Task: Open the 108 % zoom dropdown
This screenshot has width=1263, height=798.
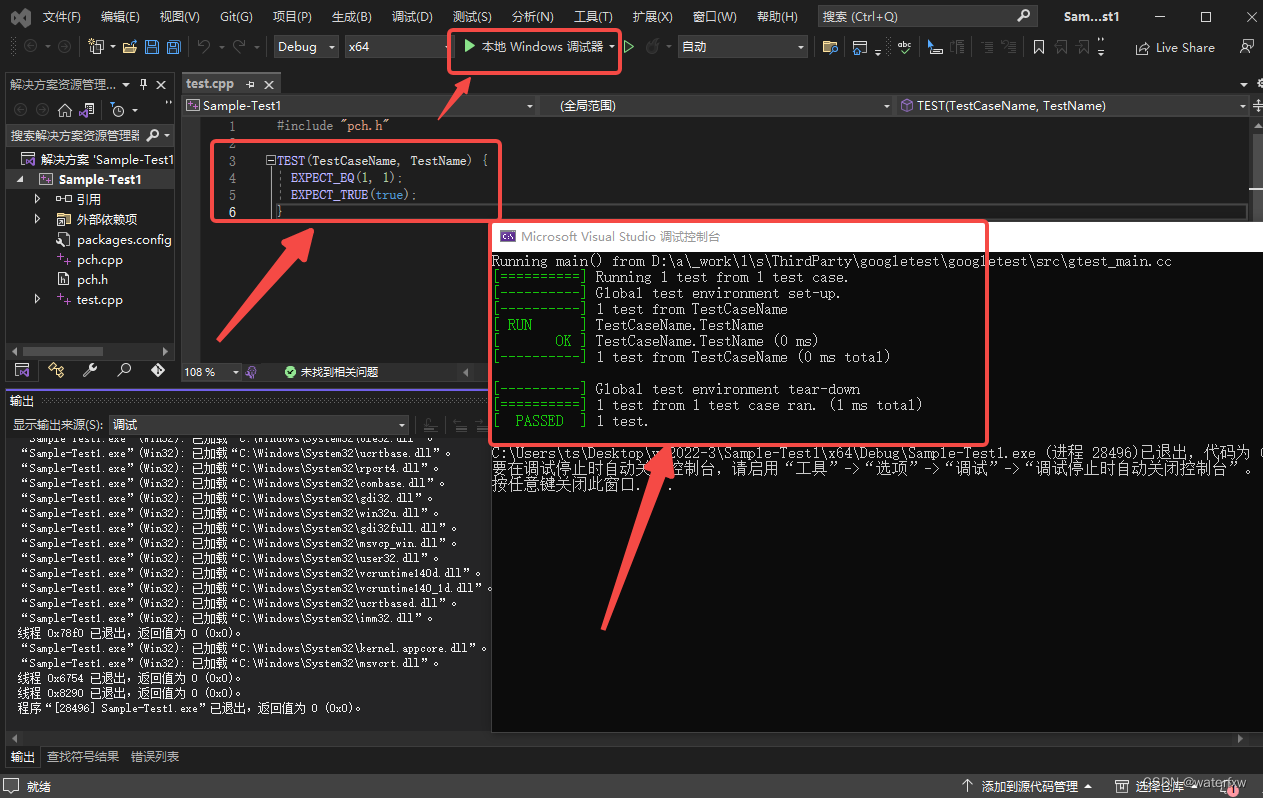Action: (x=211, y=372)
